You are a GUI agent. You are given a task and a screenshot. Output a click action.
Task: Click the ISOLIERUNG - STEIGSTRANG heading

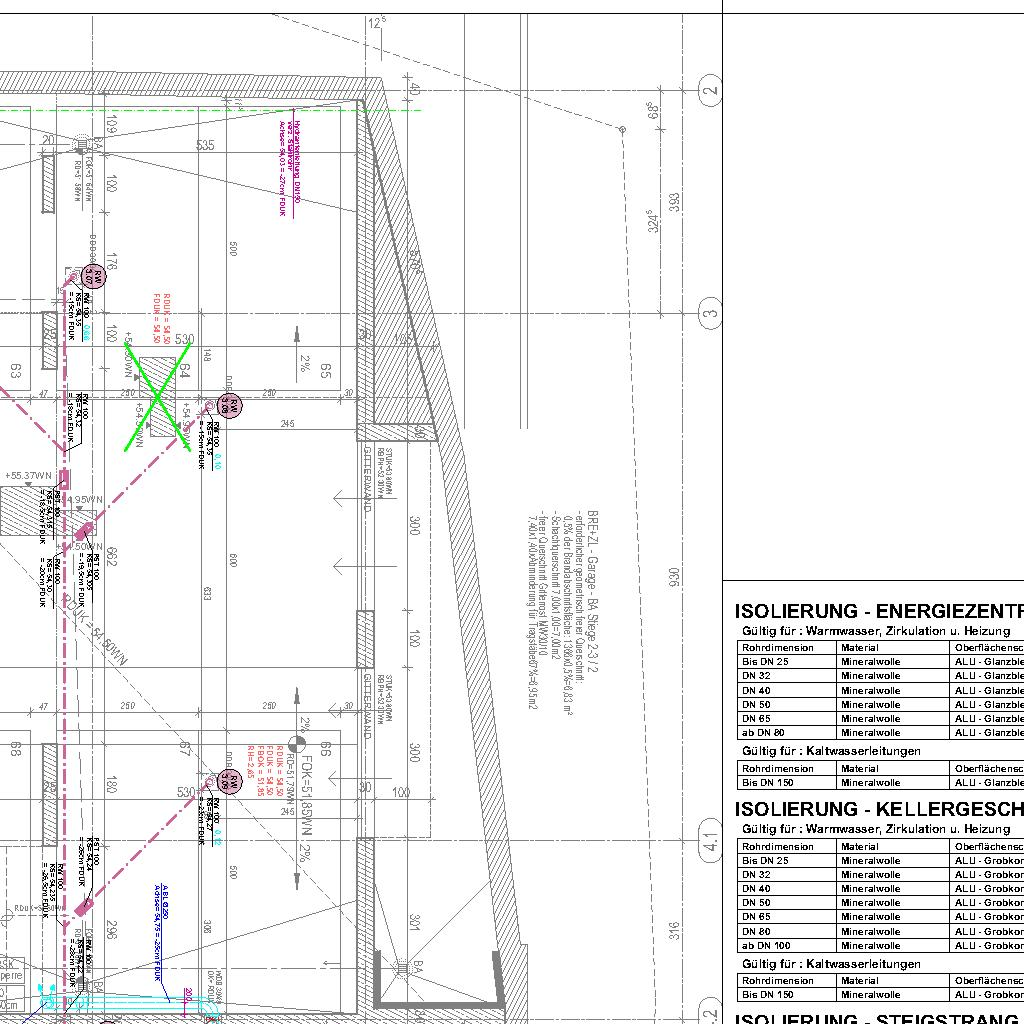point(878,1018)
